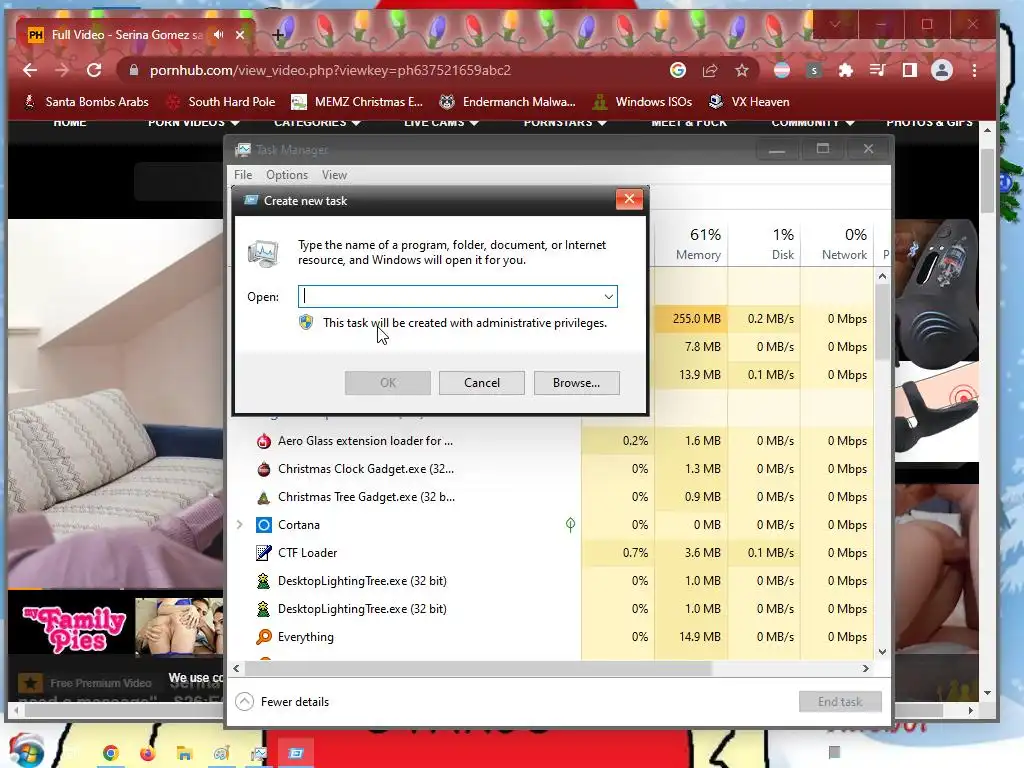Bookmark this page with the star icon
Viewport: 1024px width, 768px height.
point(741,71)
